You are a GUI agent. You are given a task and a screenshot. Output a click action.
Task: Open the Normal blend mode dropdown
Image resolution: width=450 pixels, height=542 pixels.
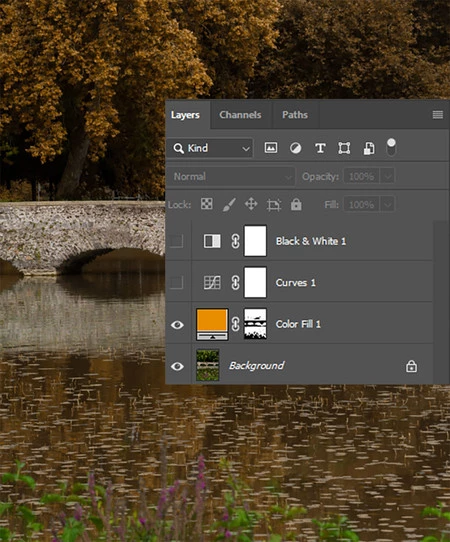(x=231, y=177)
